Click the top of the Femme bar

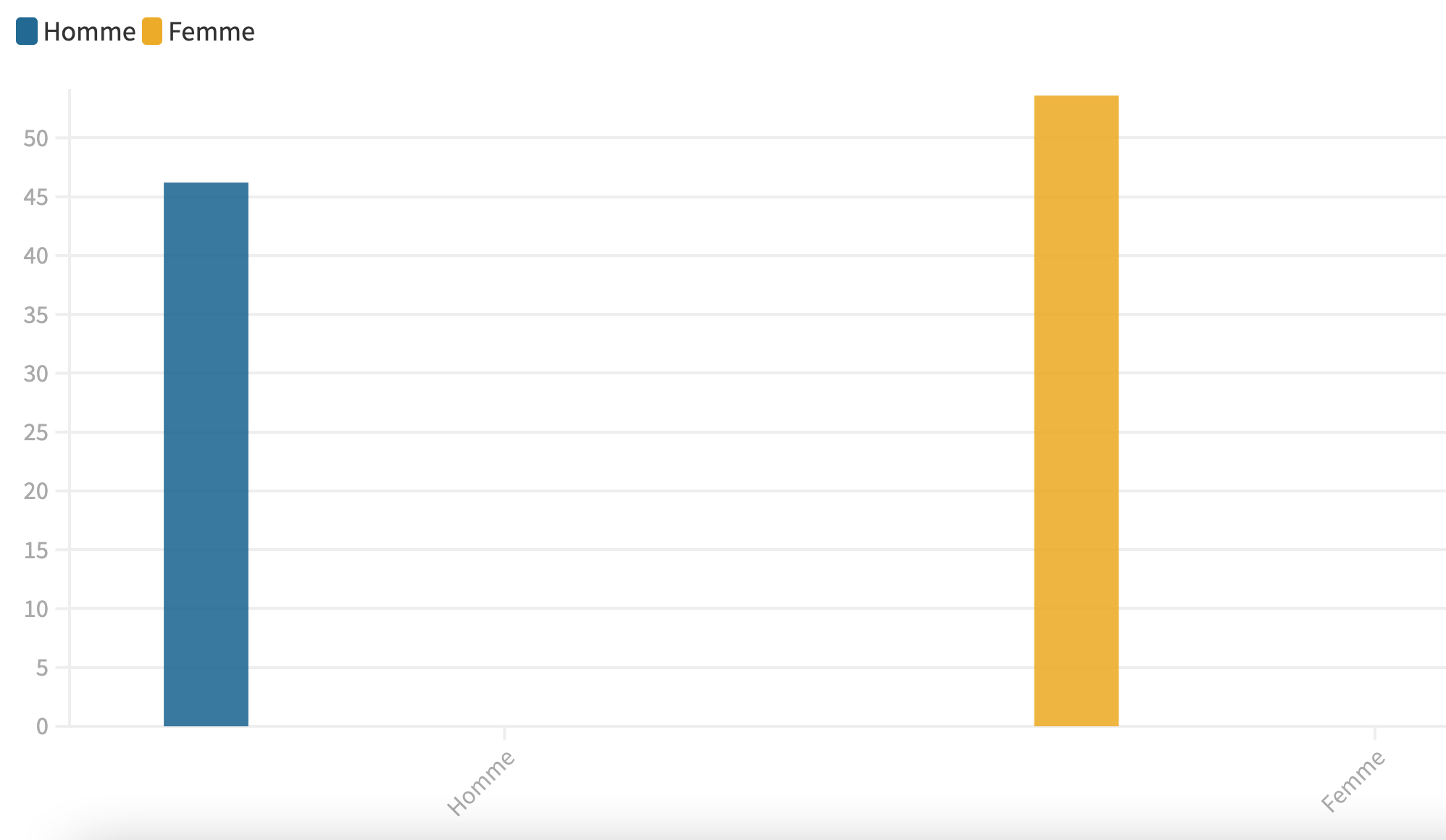point(1076,97)
